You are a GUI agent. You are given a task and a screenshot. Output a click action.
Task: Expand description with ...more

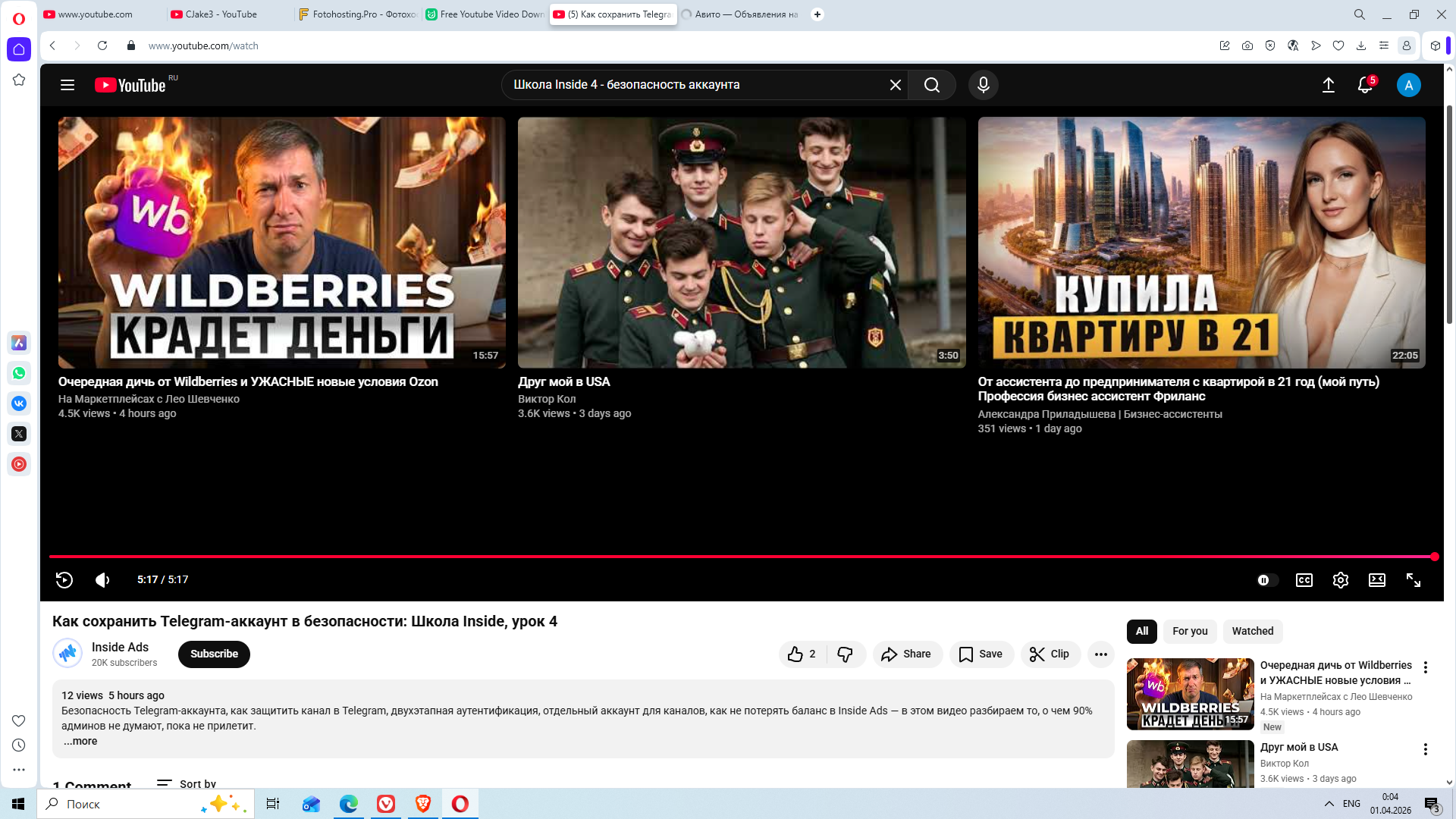[x=80, y=741]
